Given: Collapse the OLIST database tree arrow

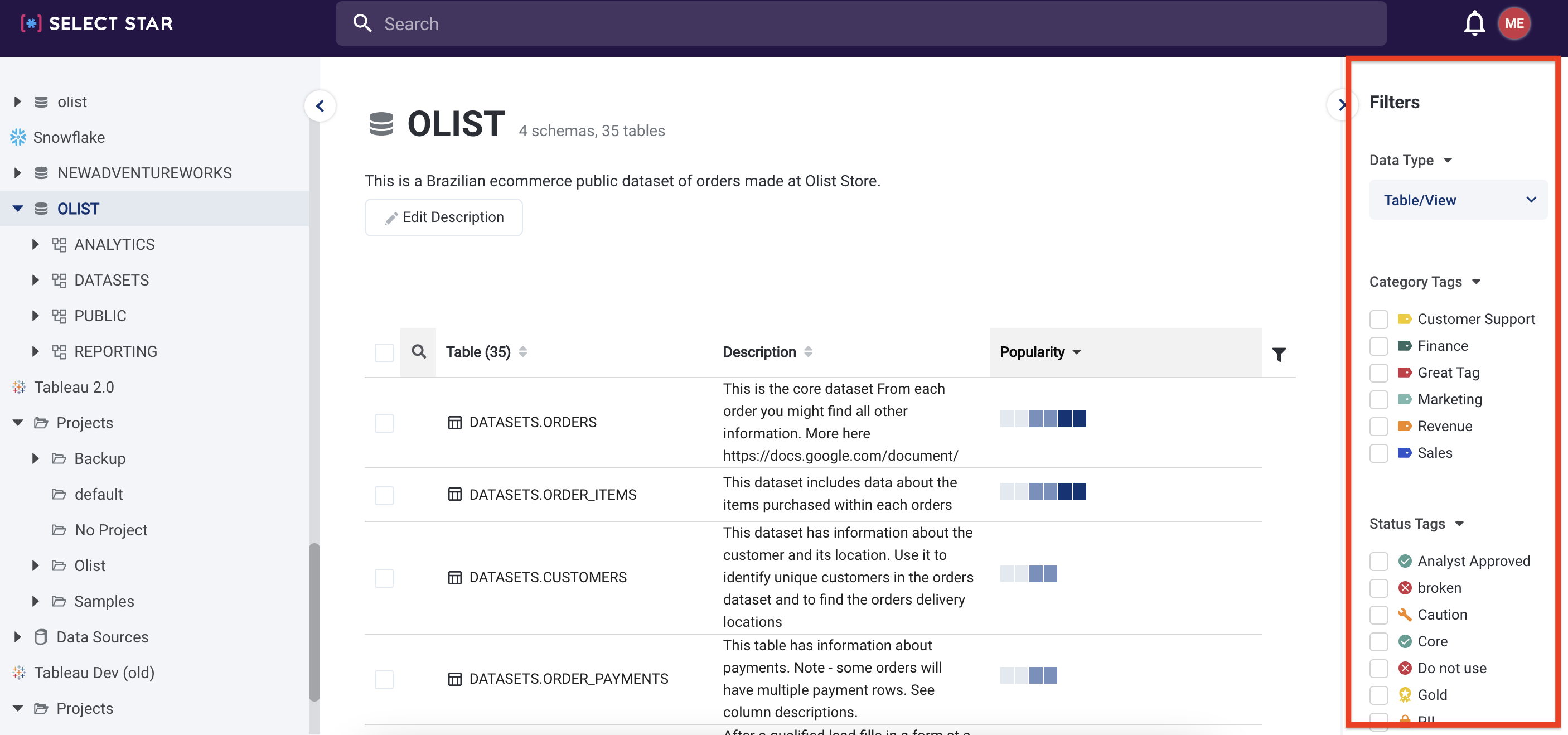Looking at the screenshot, I should [x=17, y=208].
